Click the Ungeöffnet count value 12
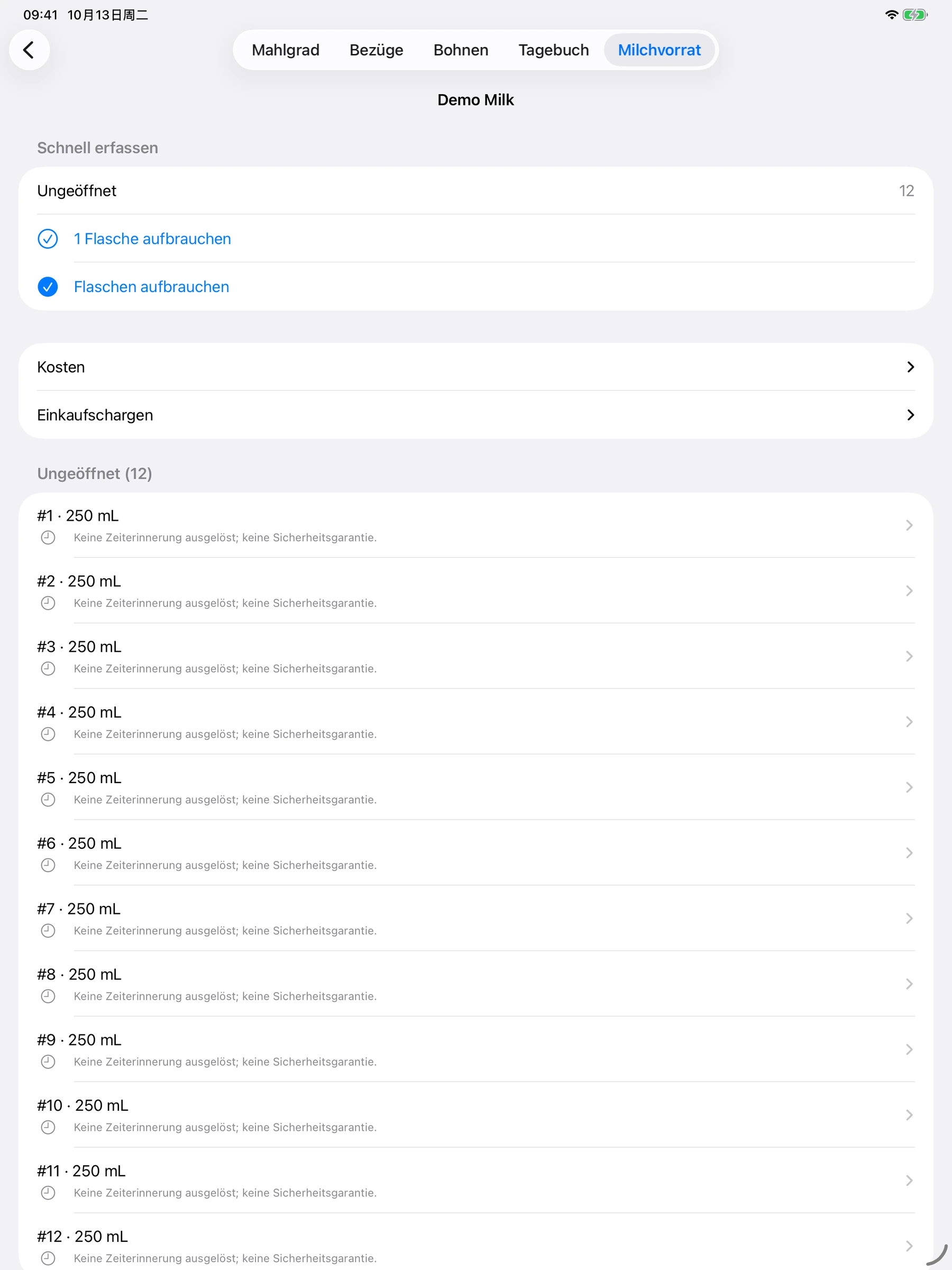952x1270 pixels. tap(906, 190)
